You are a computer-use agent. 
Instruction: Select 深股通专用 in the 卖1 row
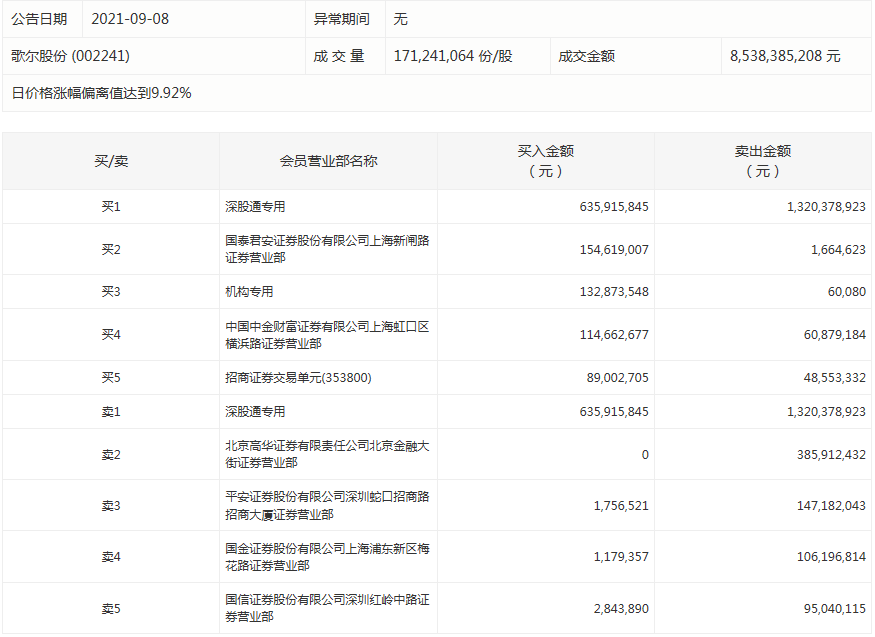coord(255,412)
